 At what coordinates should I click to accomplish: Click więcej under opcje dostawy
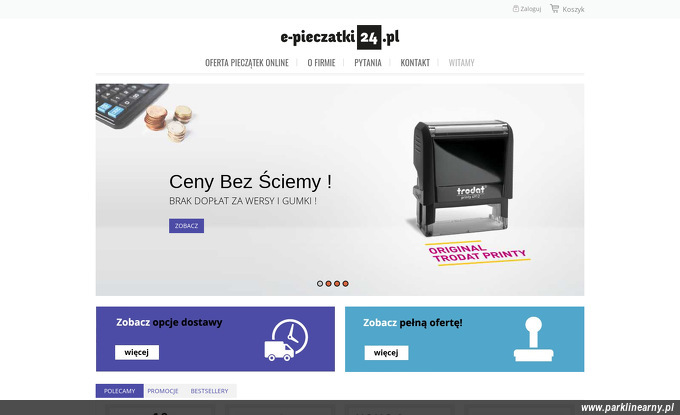pos(137,353)
